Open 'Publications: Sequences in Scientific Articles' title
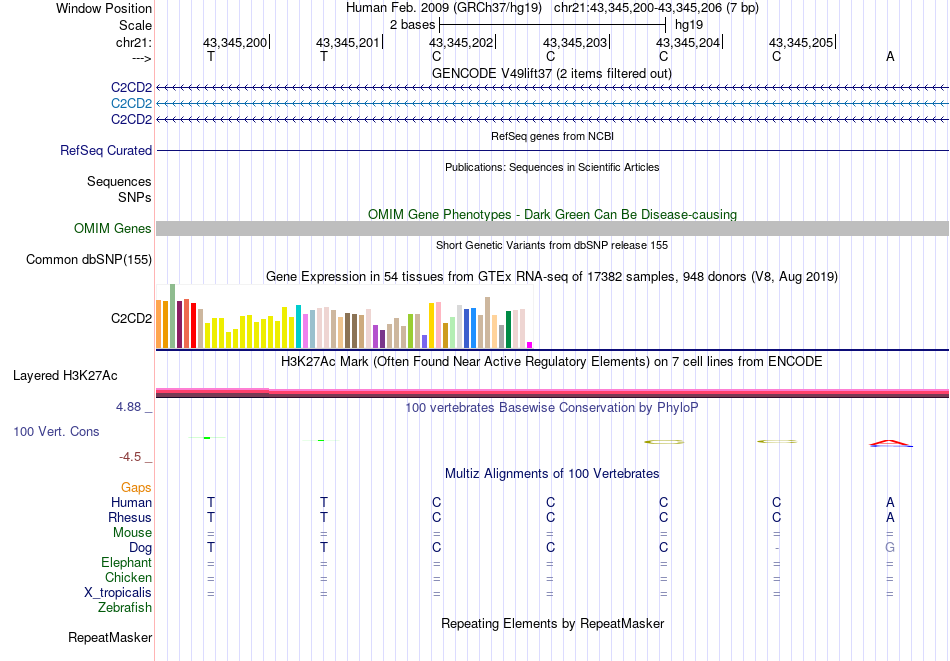The height and width of the screenshot is (661, 950). click(552, 167)
